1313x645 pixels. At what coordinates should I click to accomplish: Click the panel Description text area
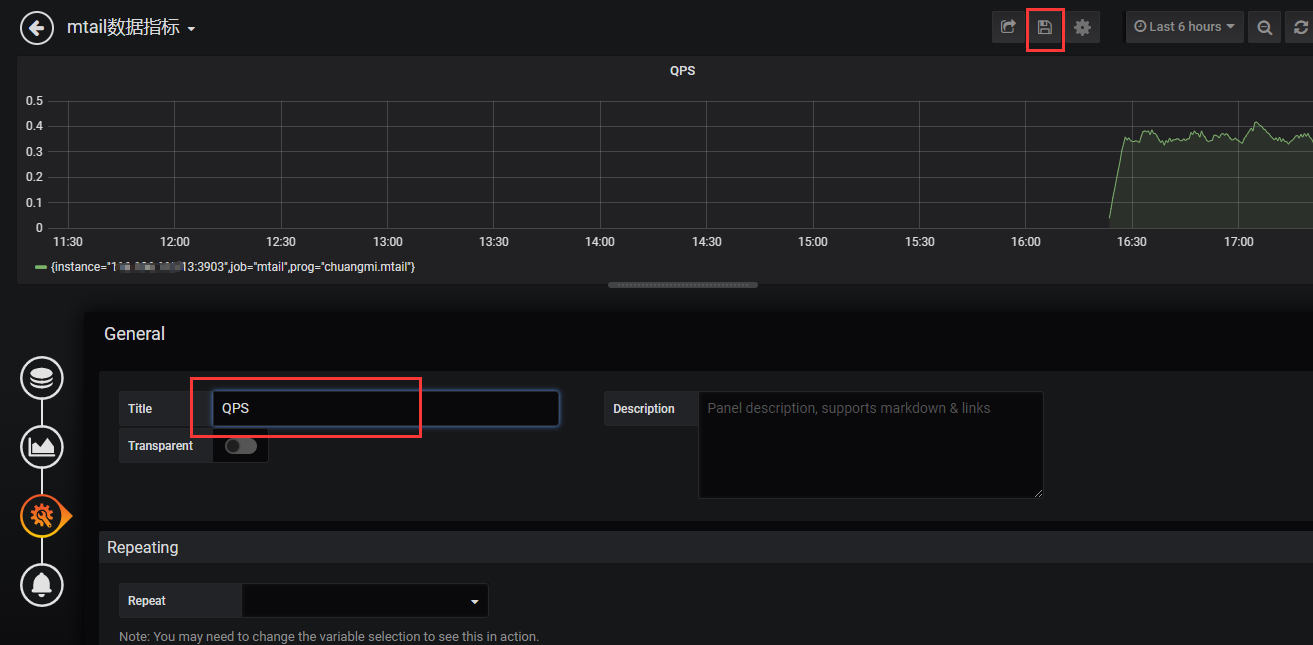870,445
